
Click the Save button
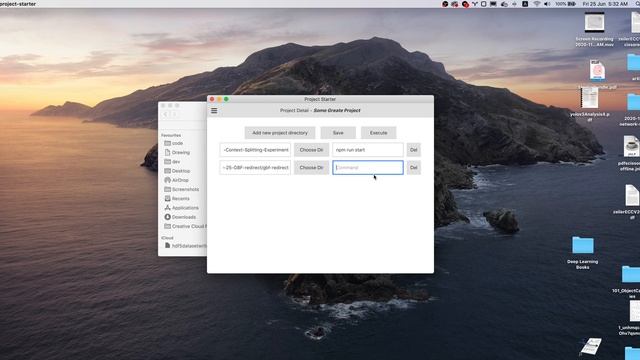338,133
